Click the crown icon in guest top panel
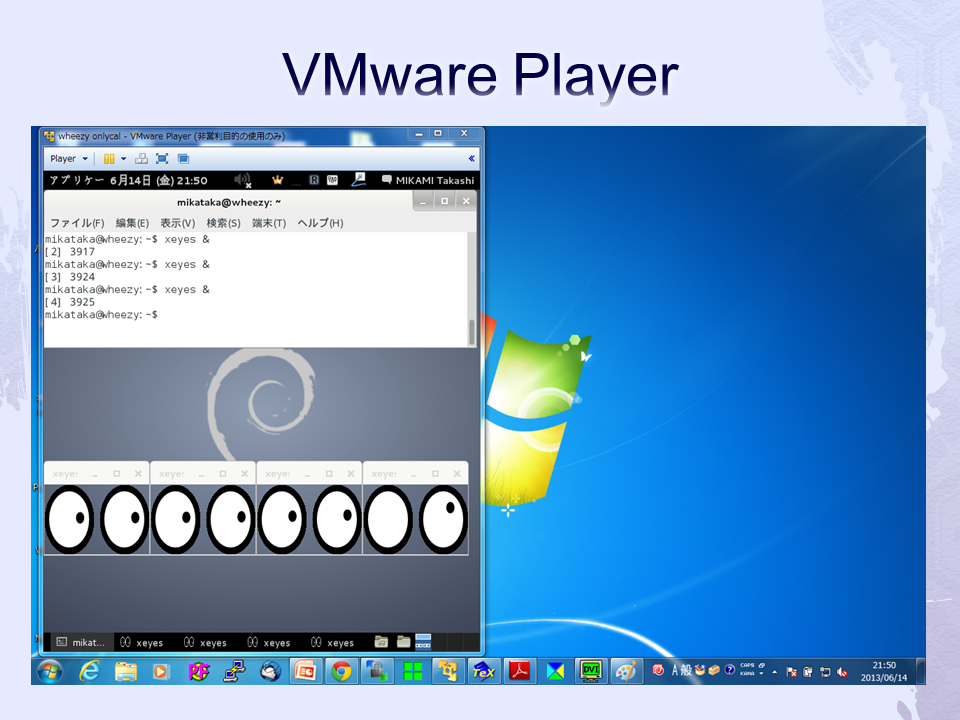 277,180
